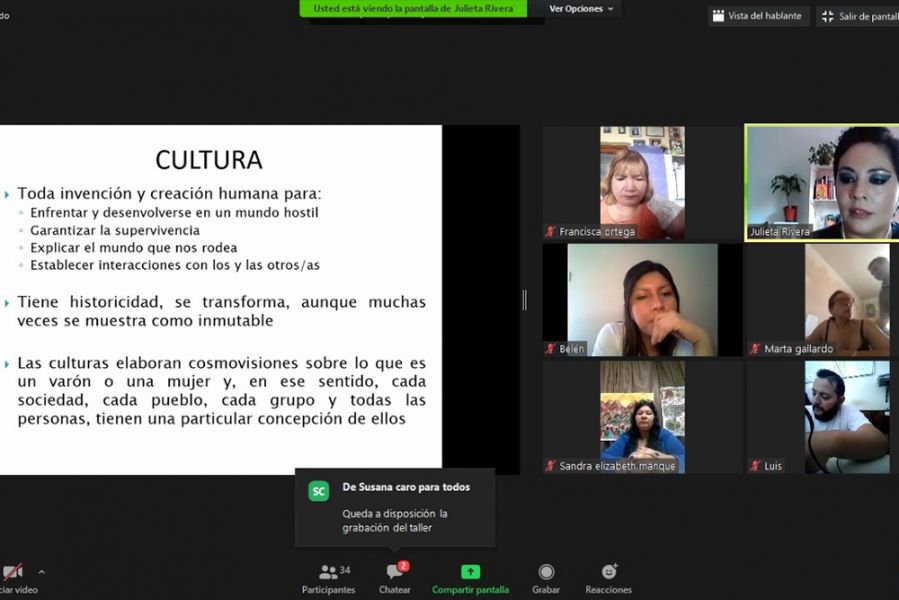Click muted mic icon beside Francisca ortega
Viewport: 899px width, 600px height.
tap(550, 232)
